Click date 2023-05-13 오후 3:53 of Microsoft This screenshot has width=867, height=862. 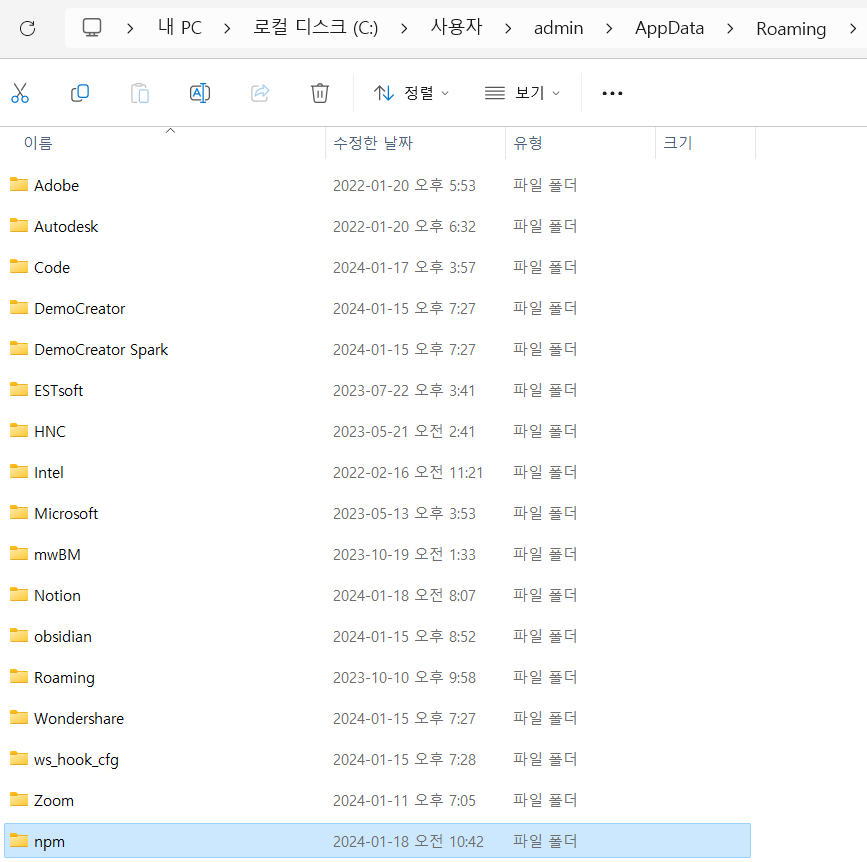[404, 513]
